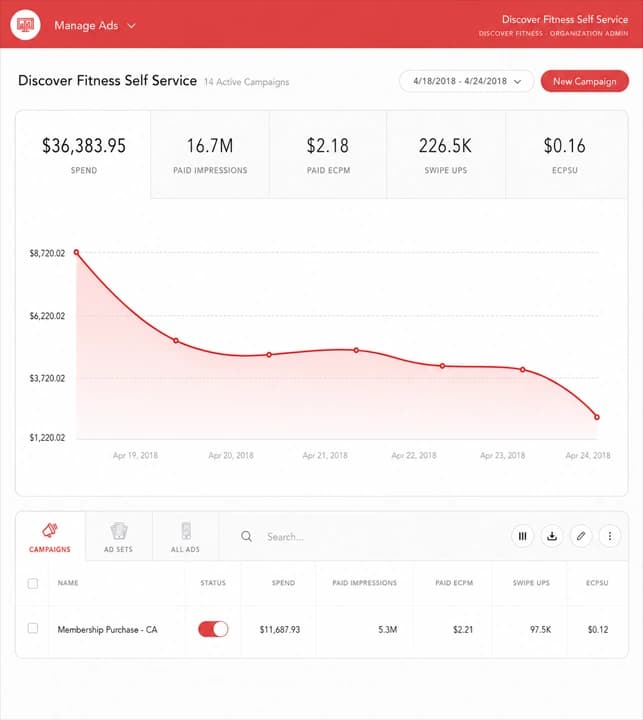Click the $0.12 eCPSU cell
The image size is (643, 720).
[x=598, y=630]
